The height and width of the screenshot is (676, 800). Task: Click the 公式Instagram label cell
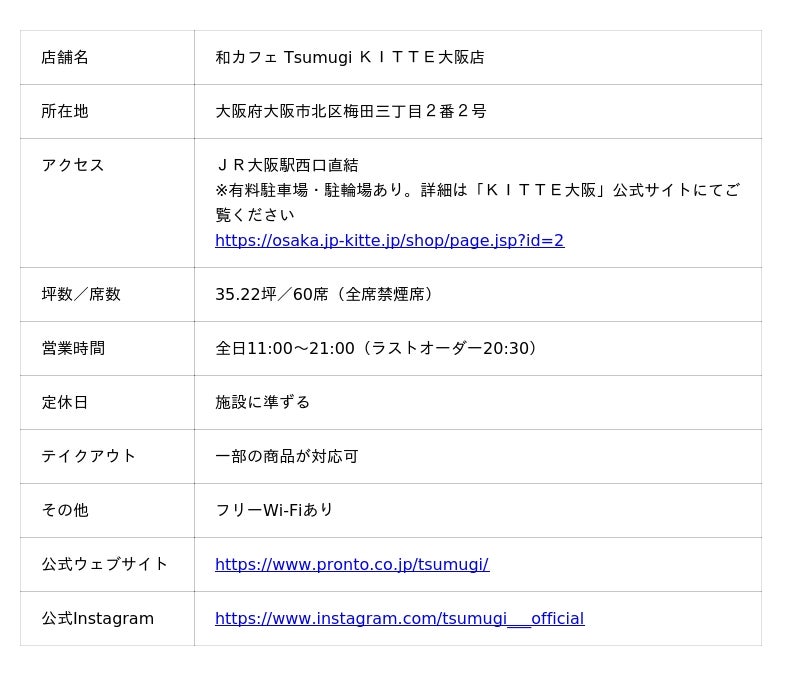tap(98, 619)
